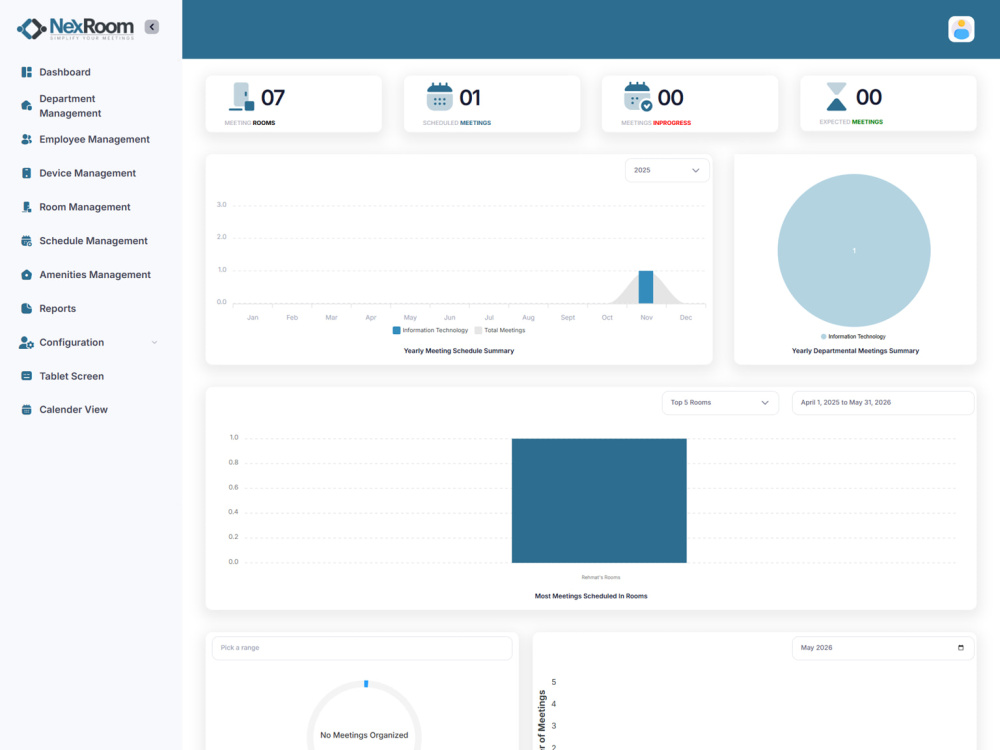Expand the Configuration submenu chevron

(x=154, y=342)
